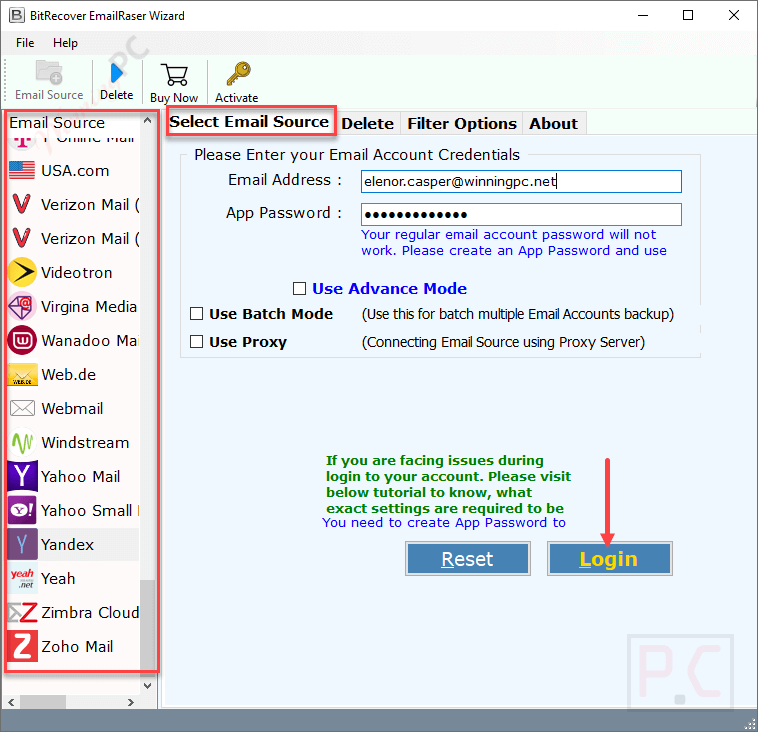
Task: Click the horizontal scrollbar thumb under source list
Action: (43, 702)
